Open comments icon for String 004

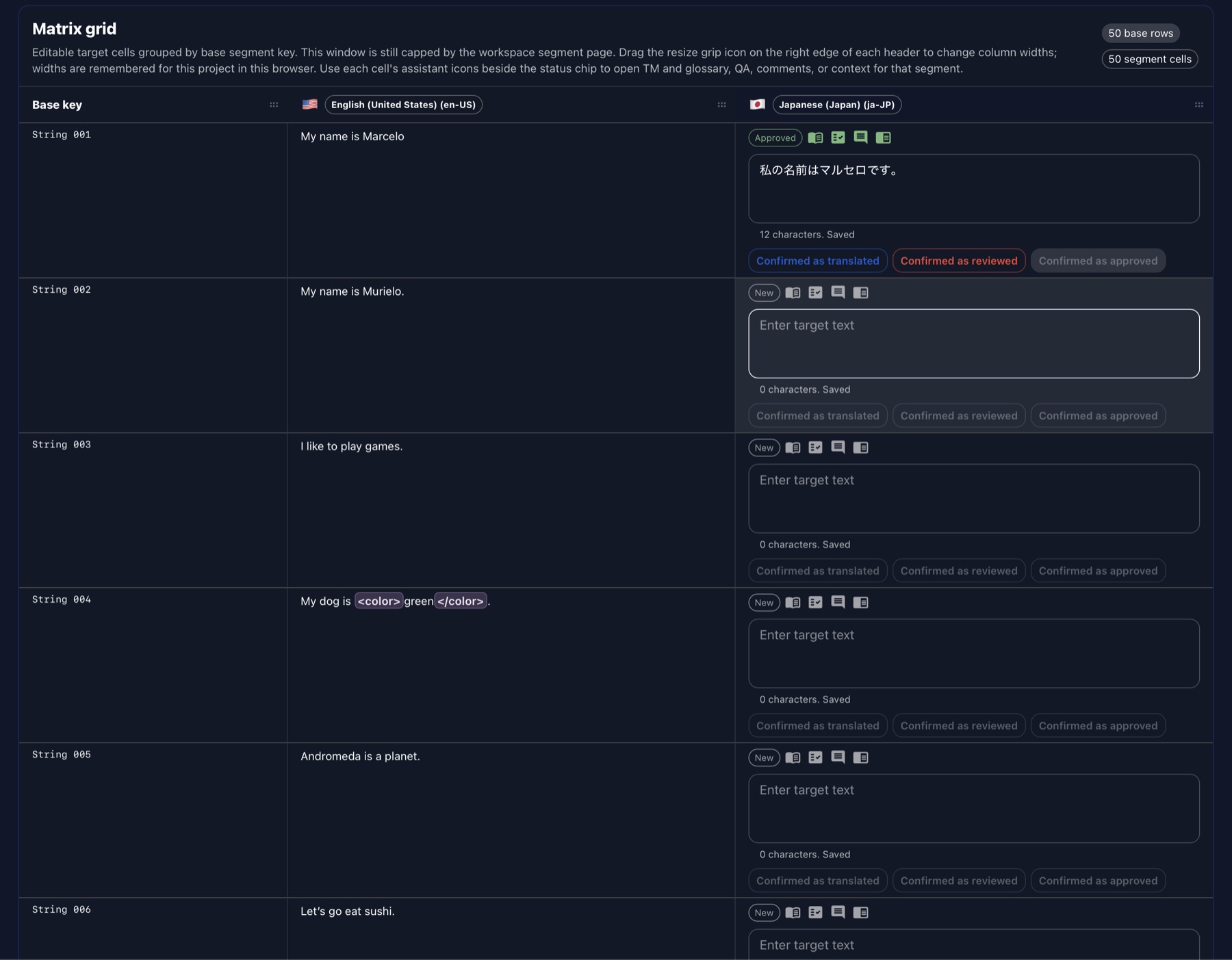tap(838, 603)
